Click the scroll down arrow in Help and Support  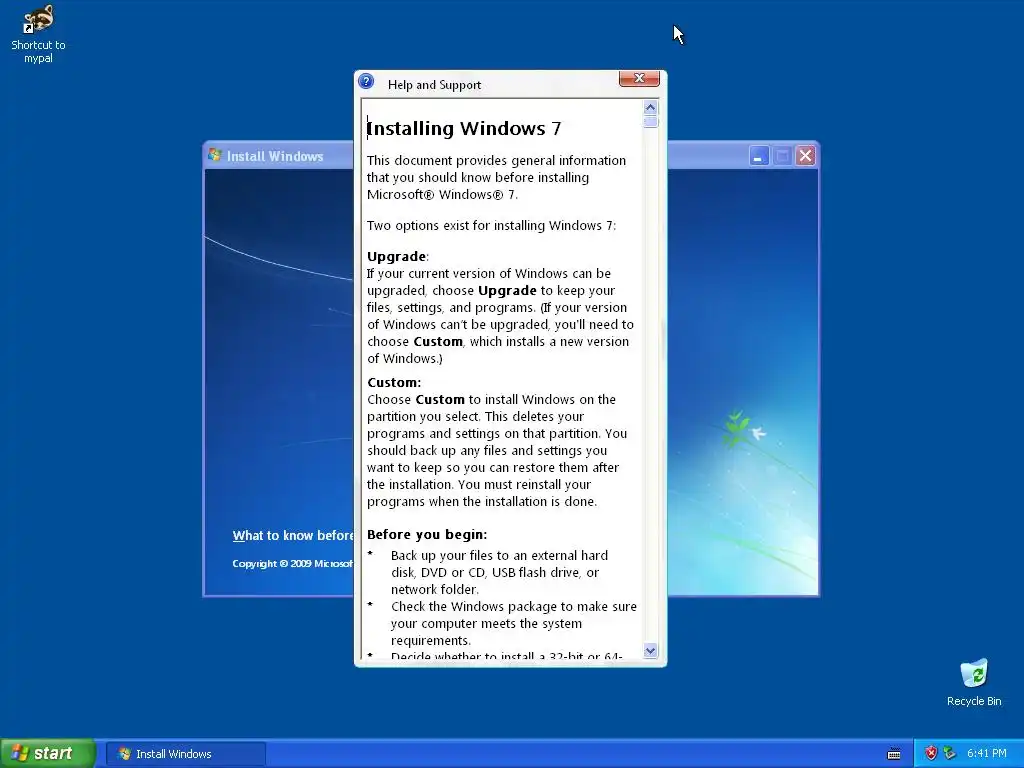coord(650,650)
